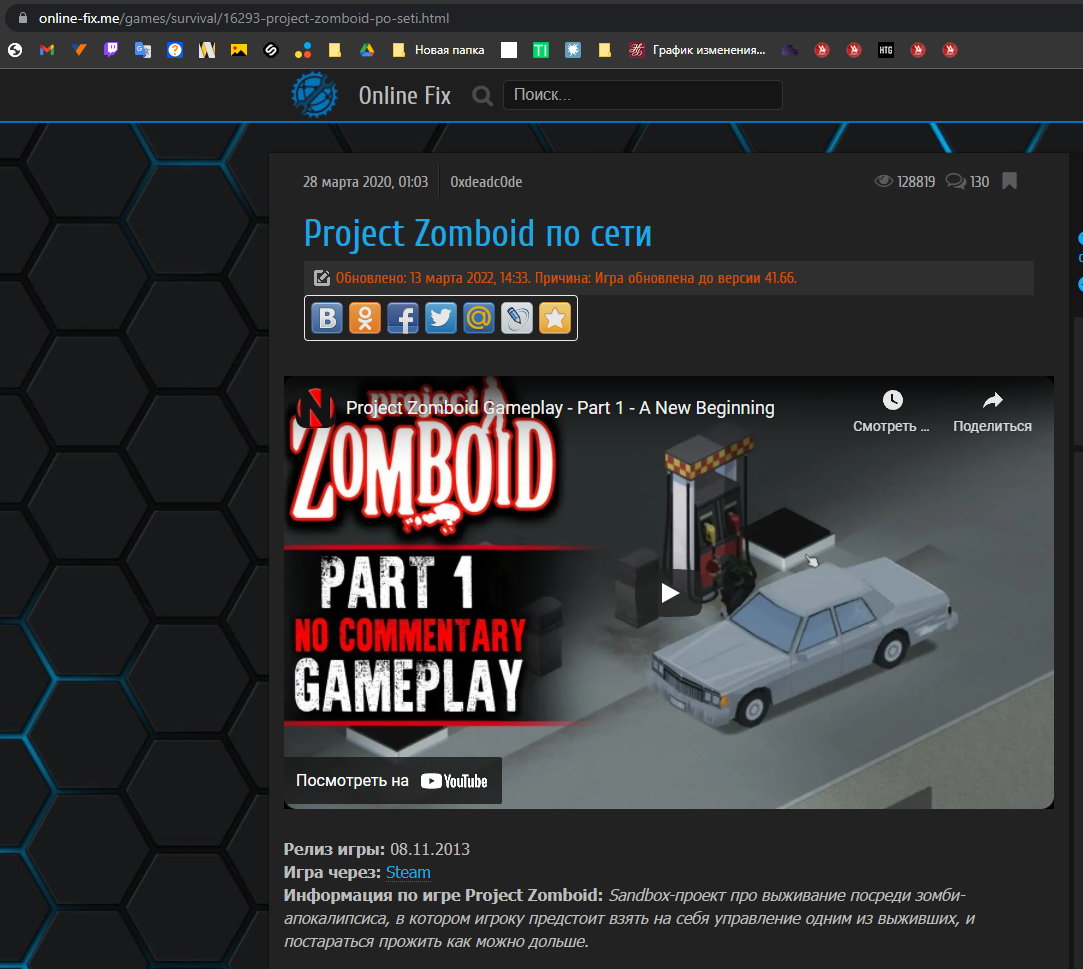Share via Mail.ru @ button
1083x969 pixels.
479,318
